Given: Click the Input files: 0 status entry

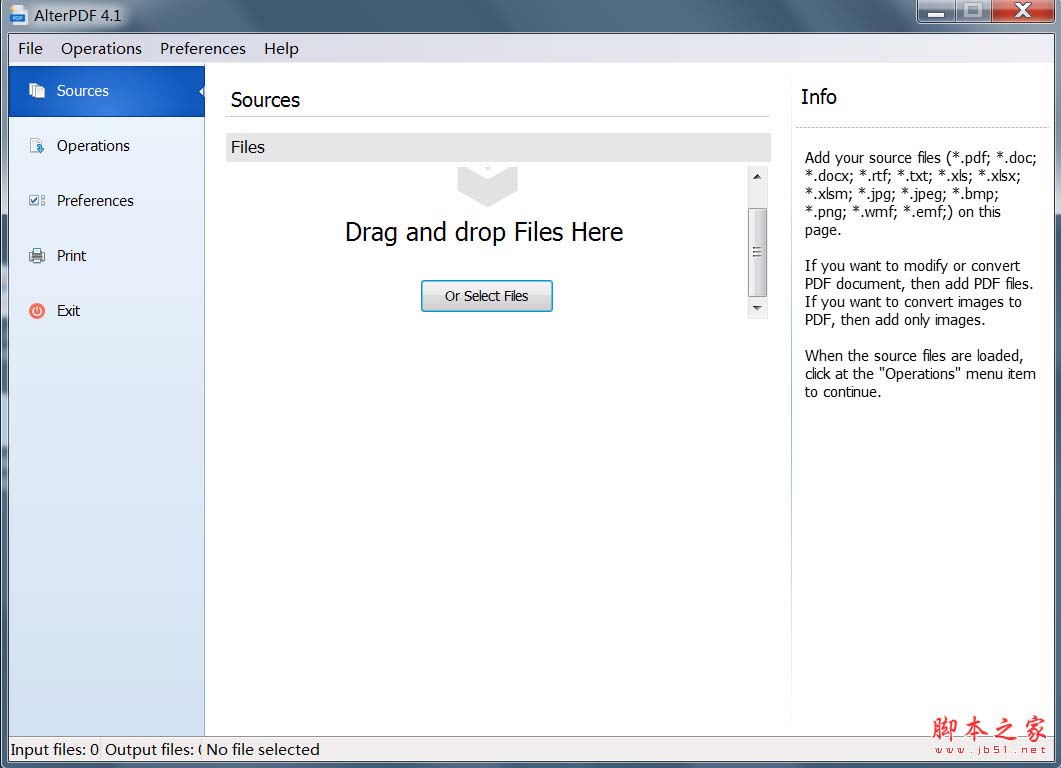Looking at the screenshot, I should pos(55,749).
